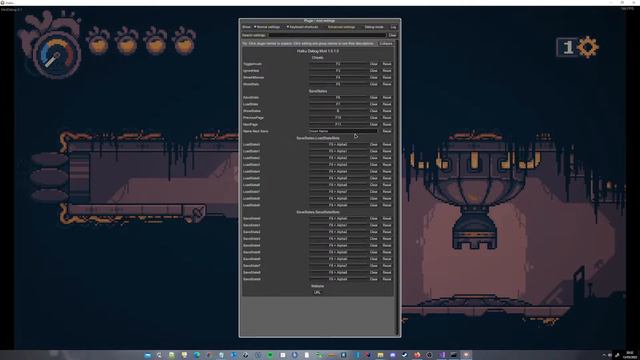Viewport: 640px width, 360px height.
Task: Click the SaveState3 key binding field
Action: click(338, 239)
